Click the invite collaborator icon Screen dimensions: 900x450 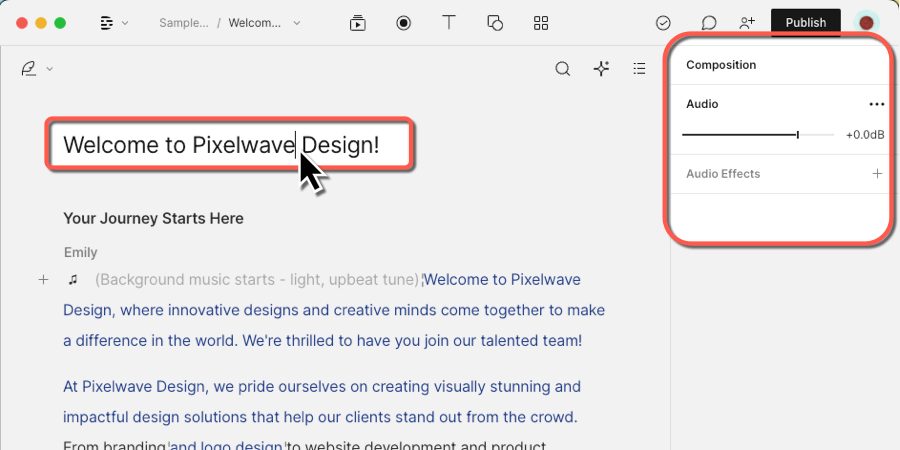coord(747,23)
